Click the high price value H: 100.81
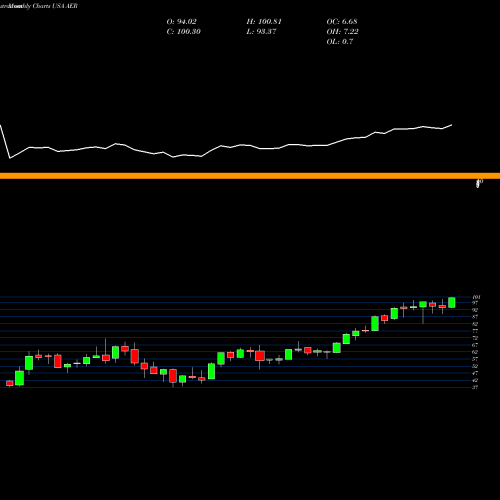 coord(264,22)
